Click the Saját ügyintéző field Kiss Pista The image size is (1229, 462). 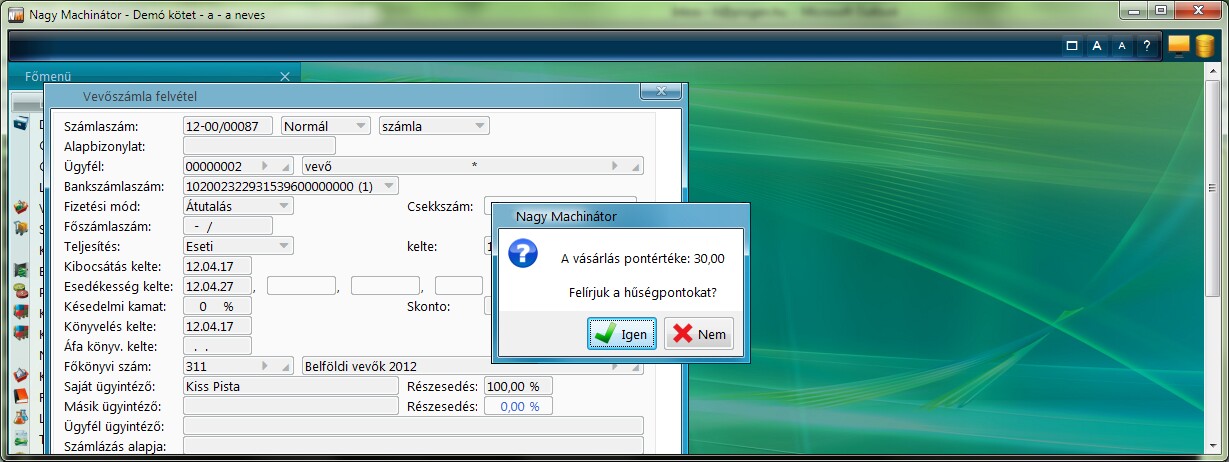[291, 386]
